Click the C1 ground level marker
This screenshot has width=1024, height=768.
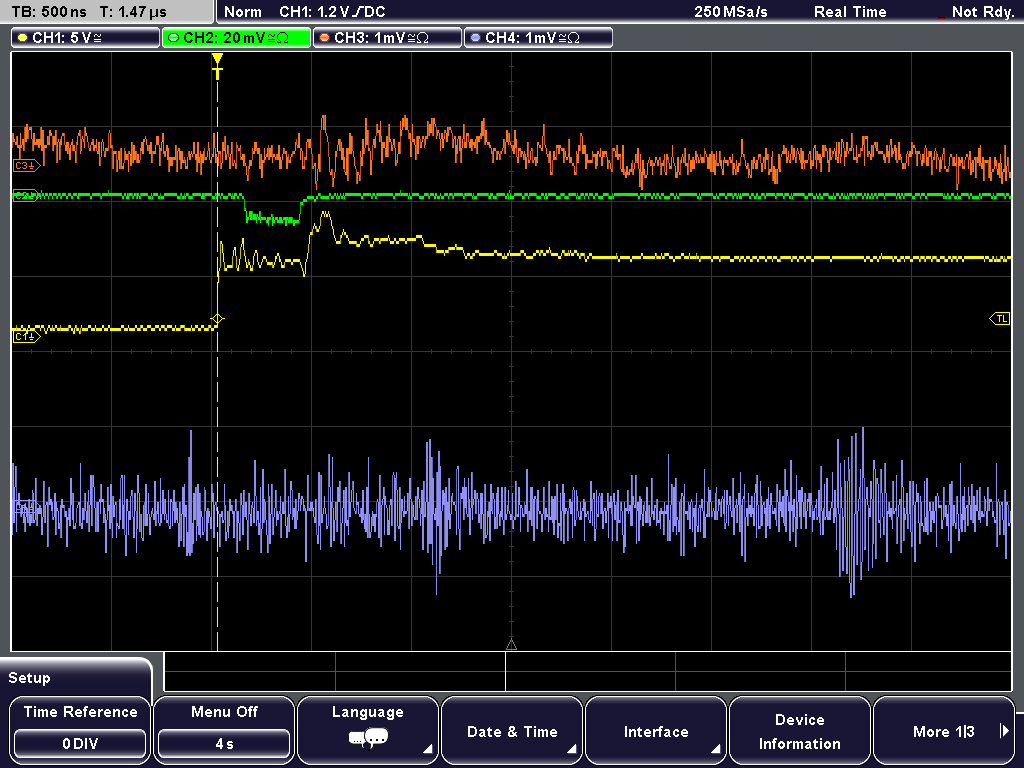pos(26,336)
